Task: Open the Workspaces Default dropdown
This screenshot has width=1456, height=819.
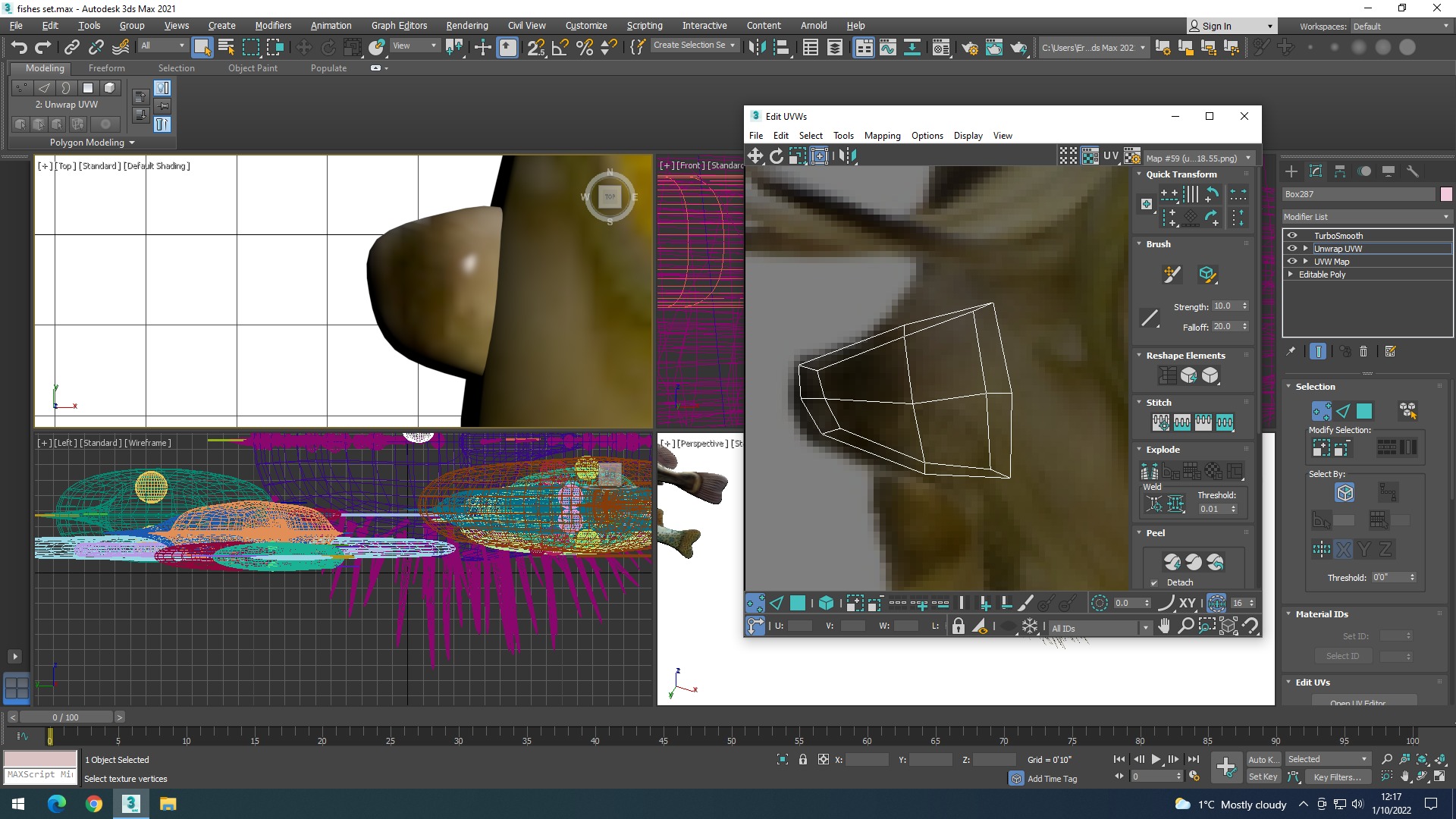Action: coord(1401,26)
